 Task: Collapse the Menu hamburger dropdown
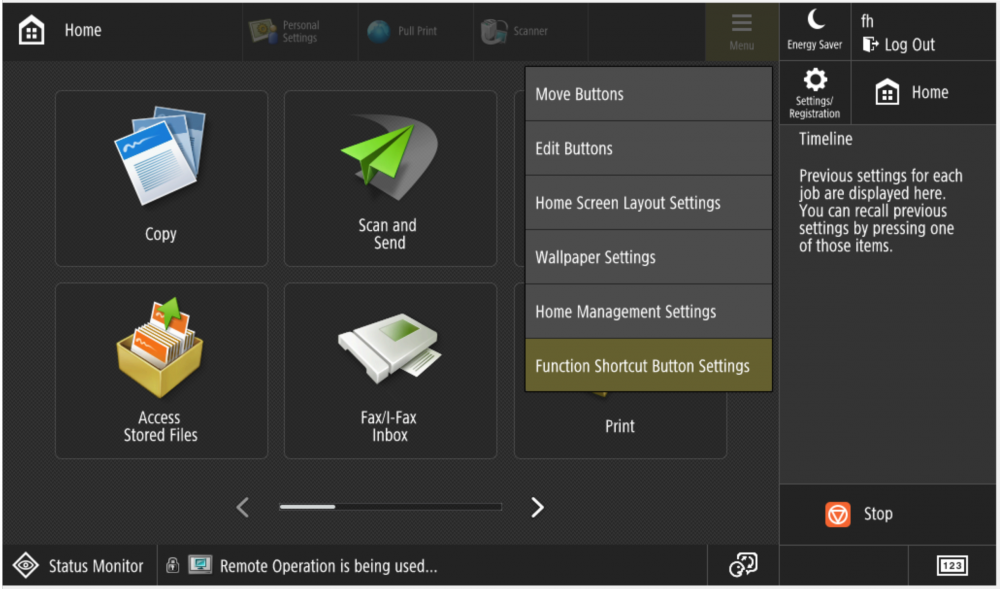pyautogui.click(x=741, y=31)
